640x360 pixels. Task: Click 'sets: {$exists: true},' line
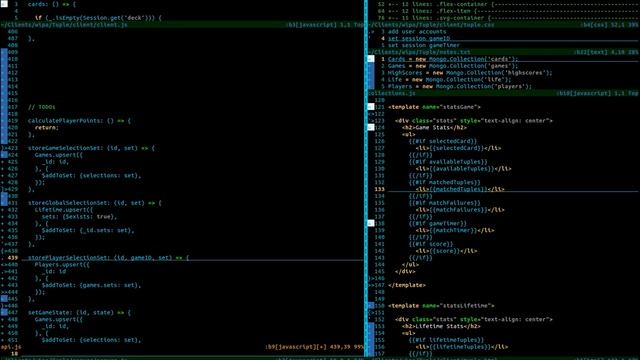point(79,217)
